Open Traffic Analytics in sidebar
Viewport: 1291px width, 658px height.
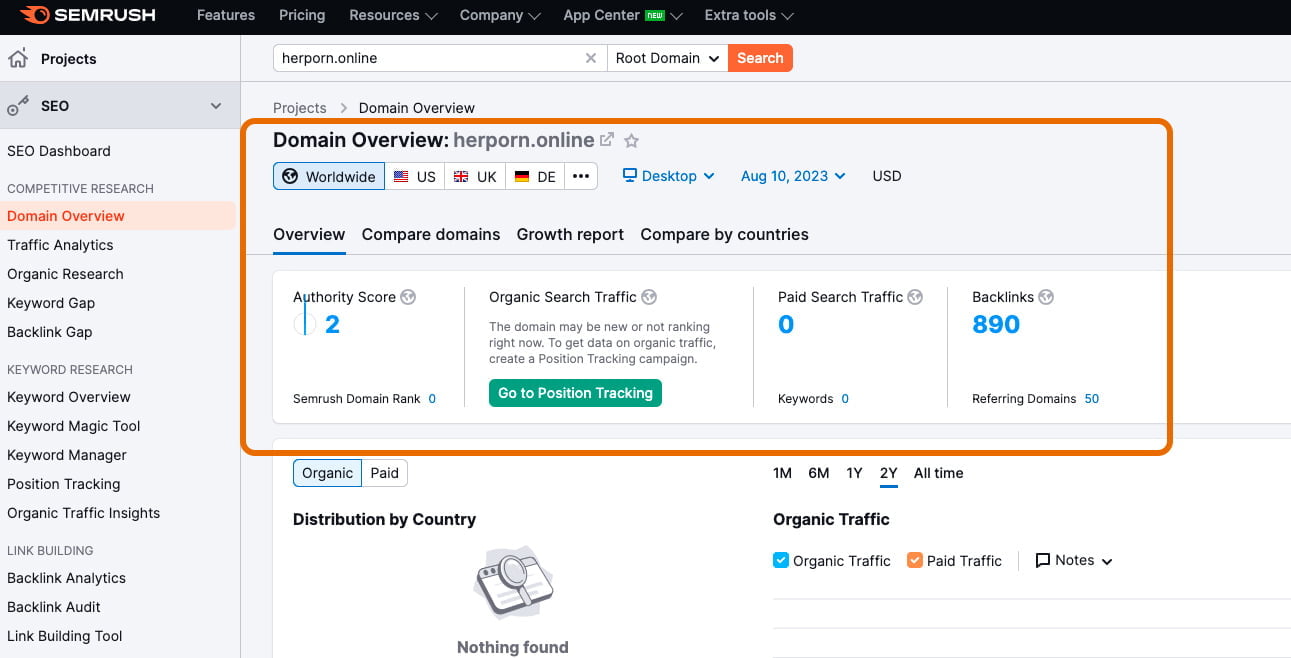[60, 245]
